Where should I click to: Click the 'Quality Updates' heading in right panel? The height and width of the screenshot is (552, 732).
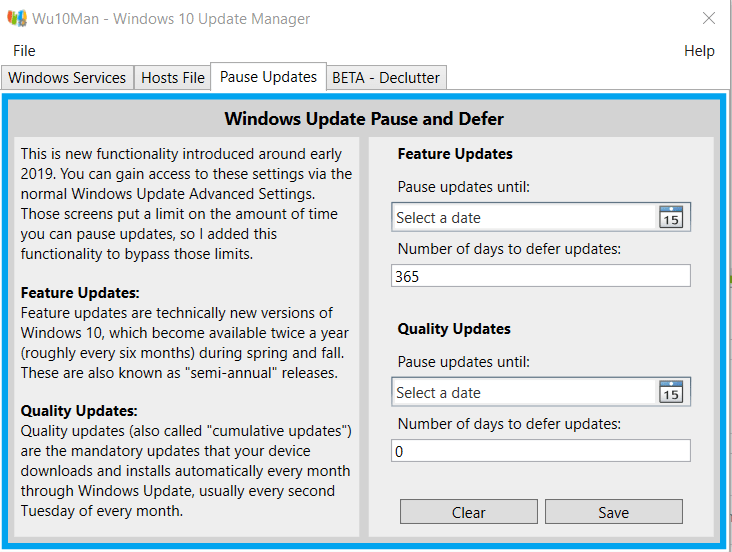tap(454, 329)
